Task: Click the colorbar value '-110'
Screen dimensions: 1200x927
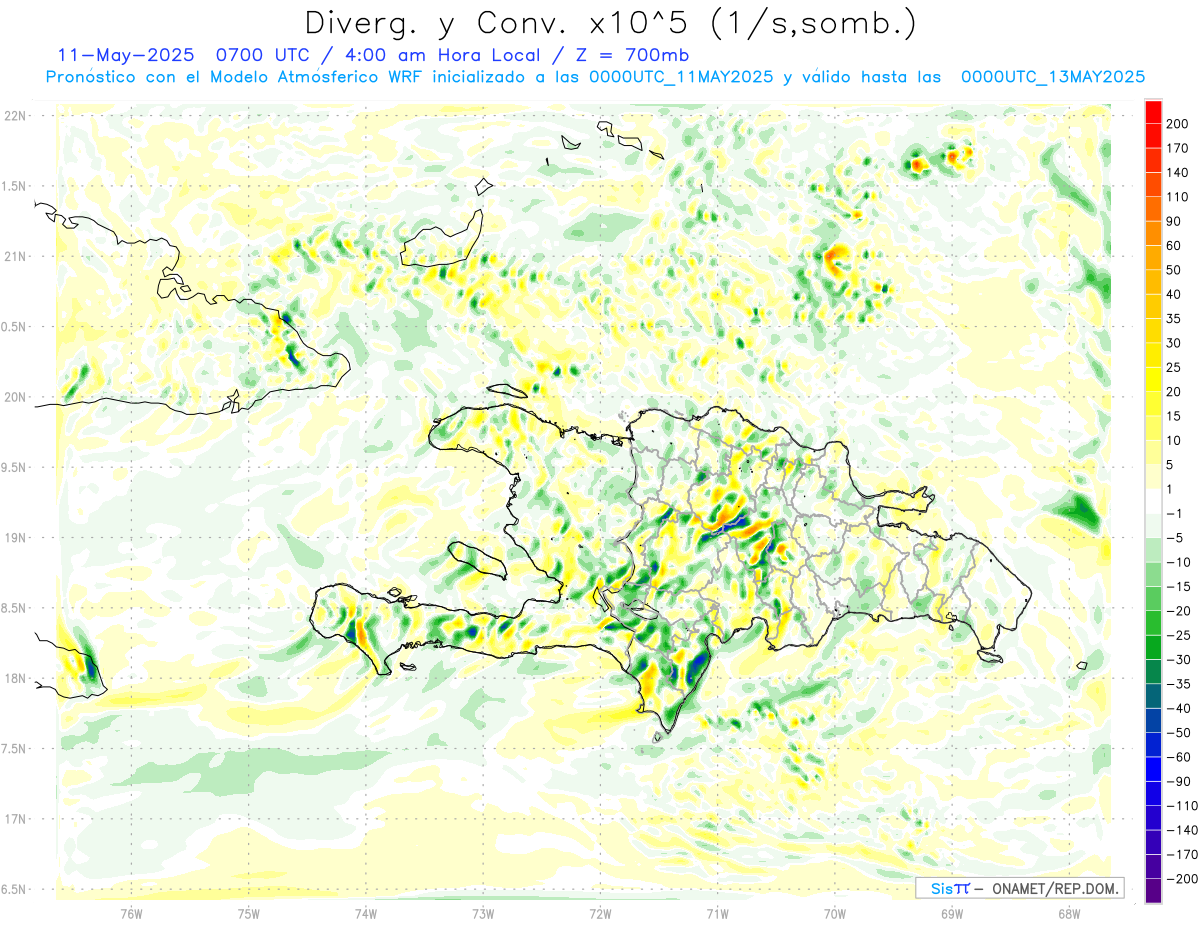Action: tap(1182, 806)
